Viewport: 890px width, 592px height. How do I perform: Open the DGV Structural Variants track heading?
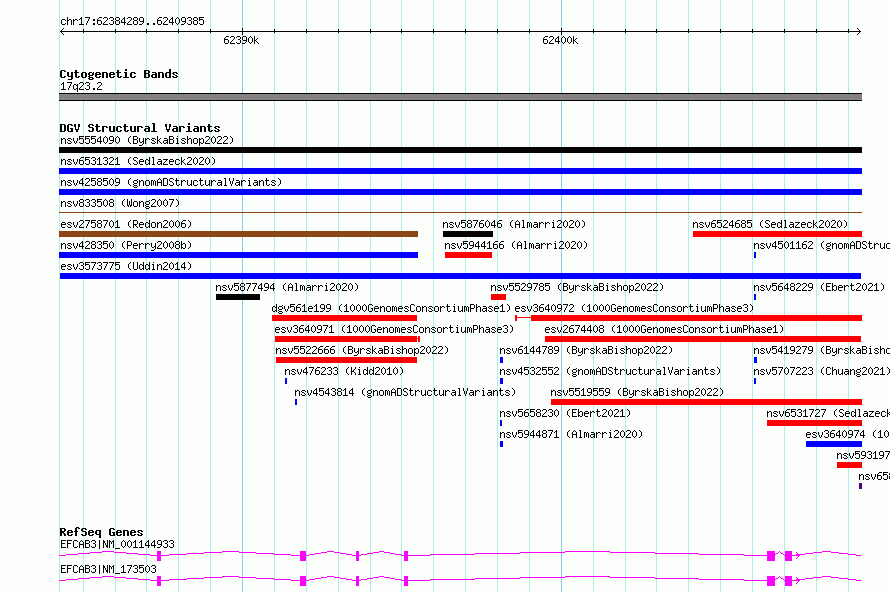point(140,128)
